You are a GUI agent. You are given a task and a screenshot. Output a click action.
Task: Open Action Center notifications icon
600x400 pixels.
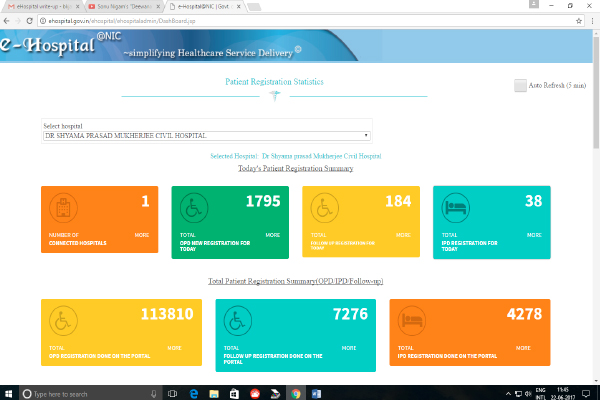pyautogui.click(x=586, y=393)
